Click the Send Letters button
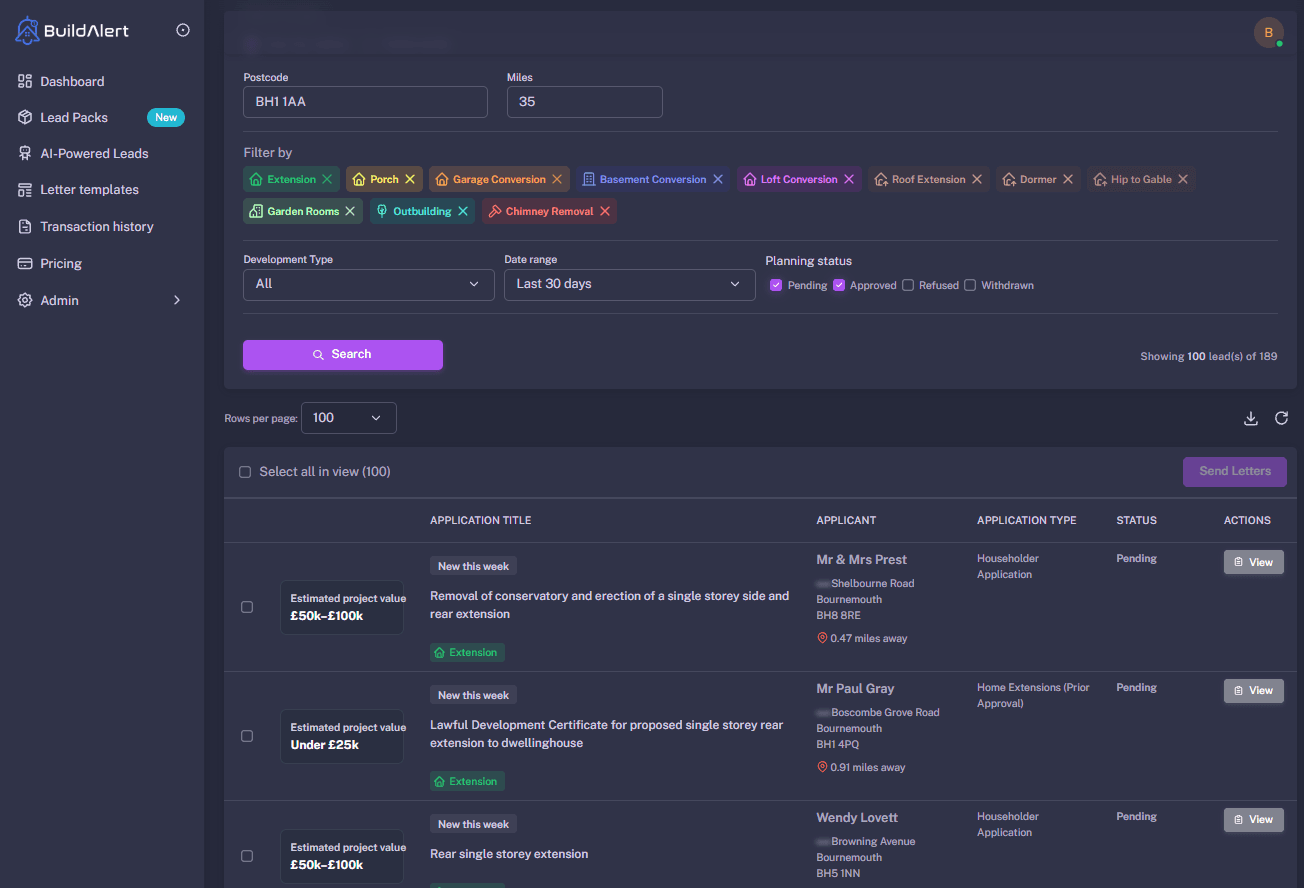This screenshot has width=1304, height=888. tap(1234, 471)
